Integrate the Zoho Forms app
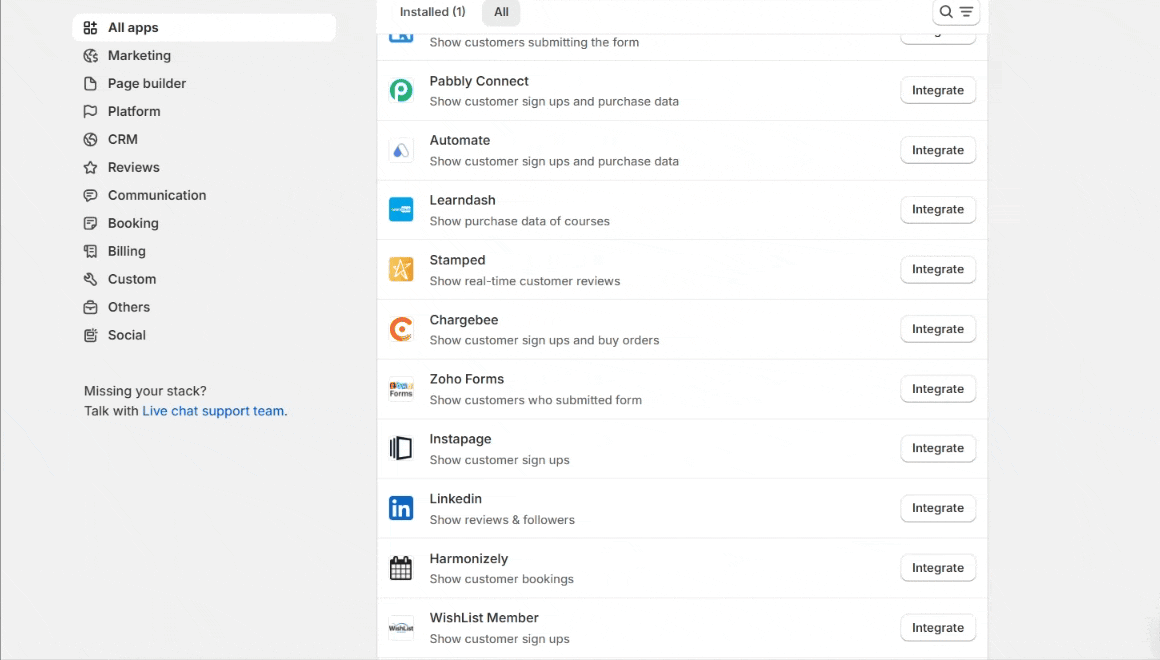 [937, 389]
